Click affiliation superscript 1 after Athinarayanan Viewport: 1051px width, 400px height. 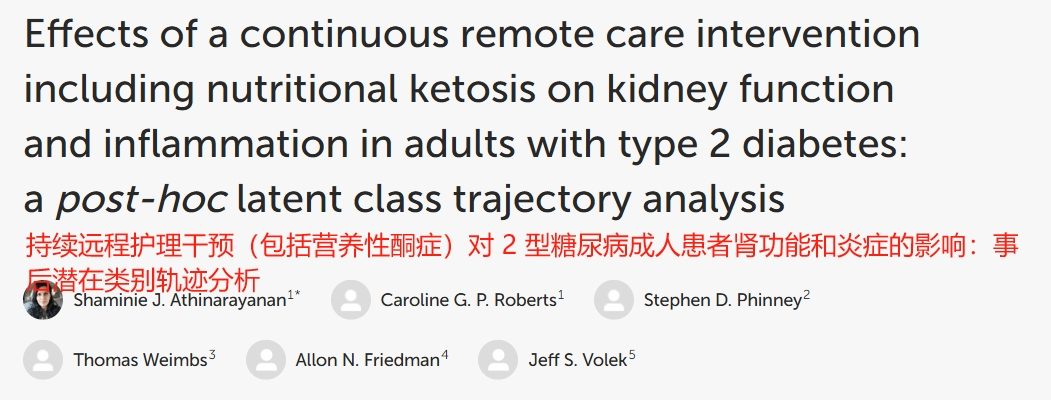pos(291,295)
